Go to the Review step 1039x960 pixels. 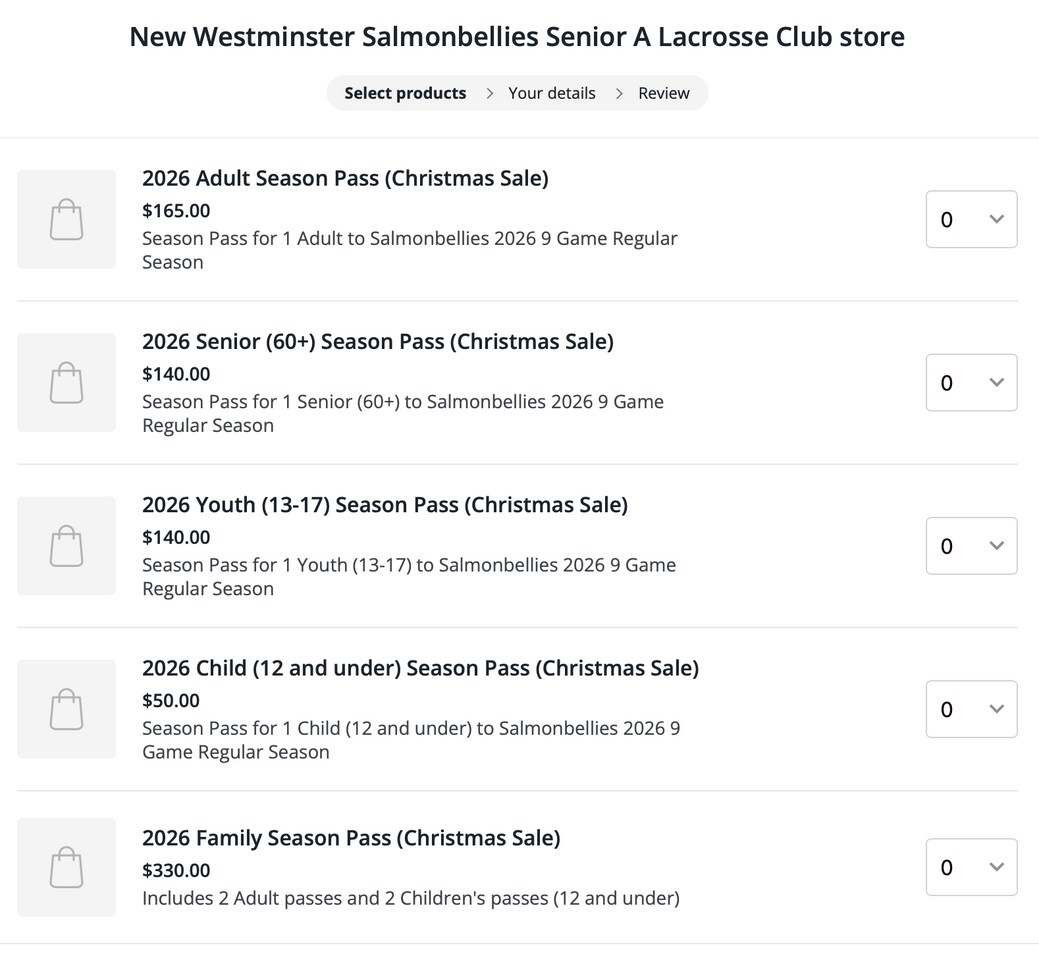664,93
